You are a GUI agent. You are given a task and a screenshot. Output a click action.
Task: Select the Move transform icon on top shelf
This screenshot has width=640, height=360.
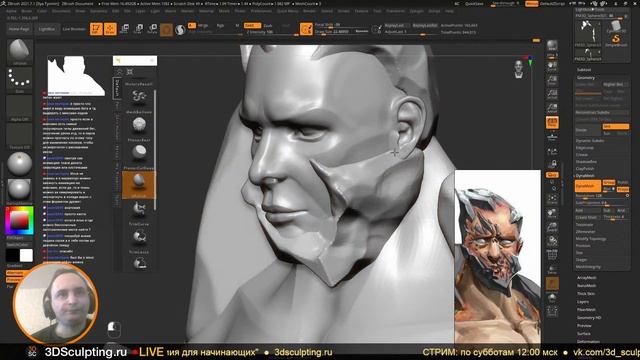(x=125, y=29)
